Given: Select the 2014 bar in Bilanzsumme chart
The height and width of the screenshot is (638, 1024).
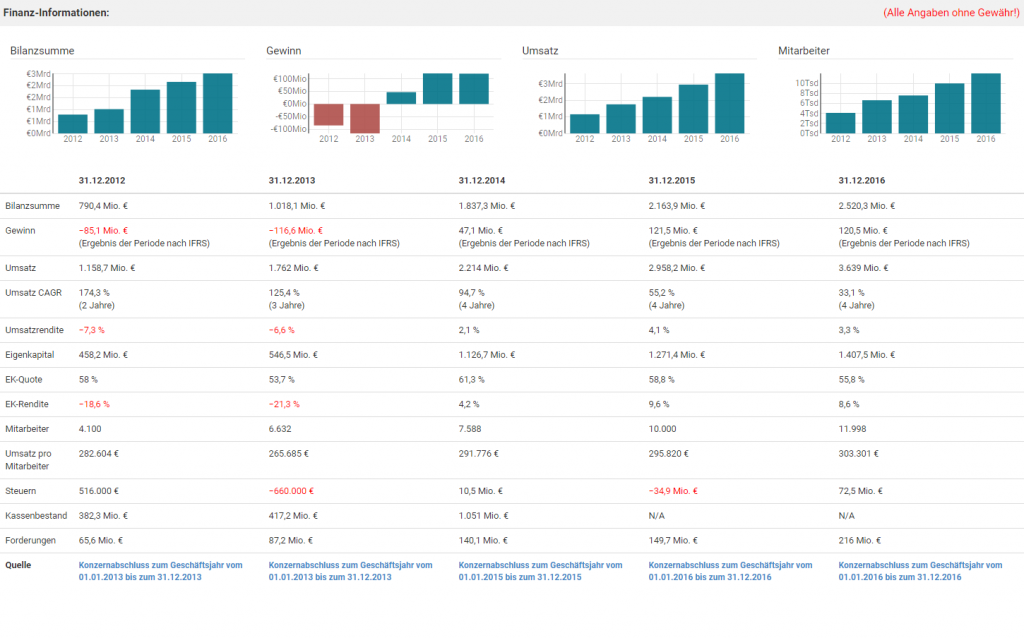Looking at the screenshot, I should (x=145, y=111).
